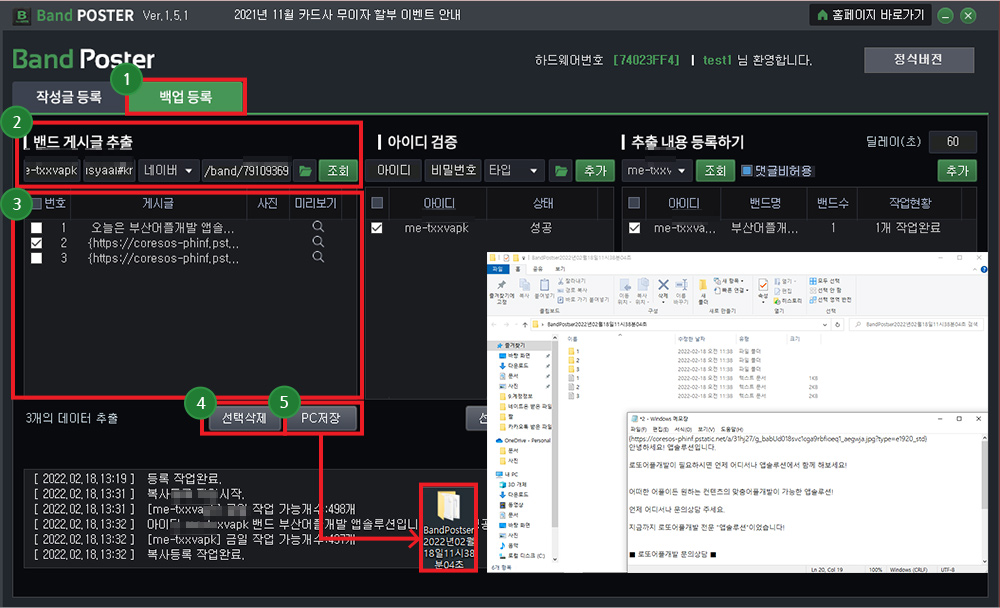
Task: Open Explorer 보기 ribbon tab
Action: pos(560,269)
